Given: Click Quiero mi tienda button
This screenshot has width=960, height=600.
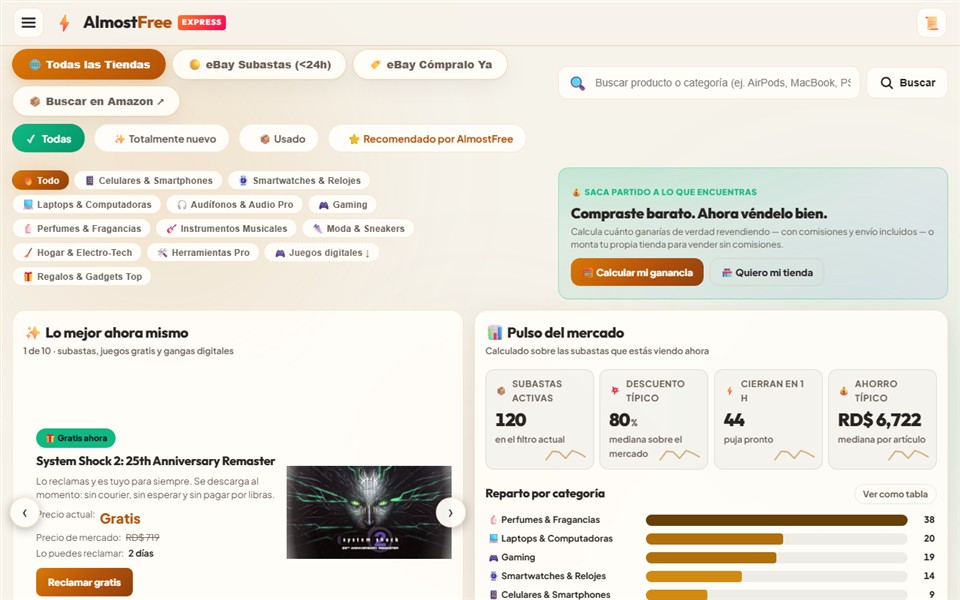Looking at the screenshot, I should 767,272.
